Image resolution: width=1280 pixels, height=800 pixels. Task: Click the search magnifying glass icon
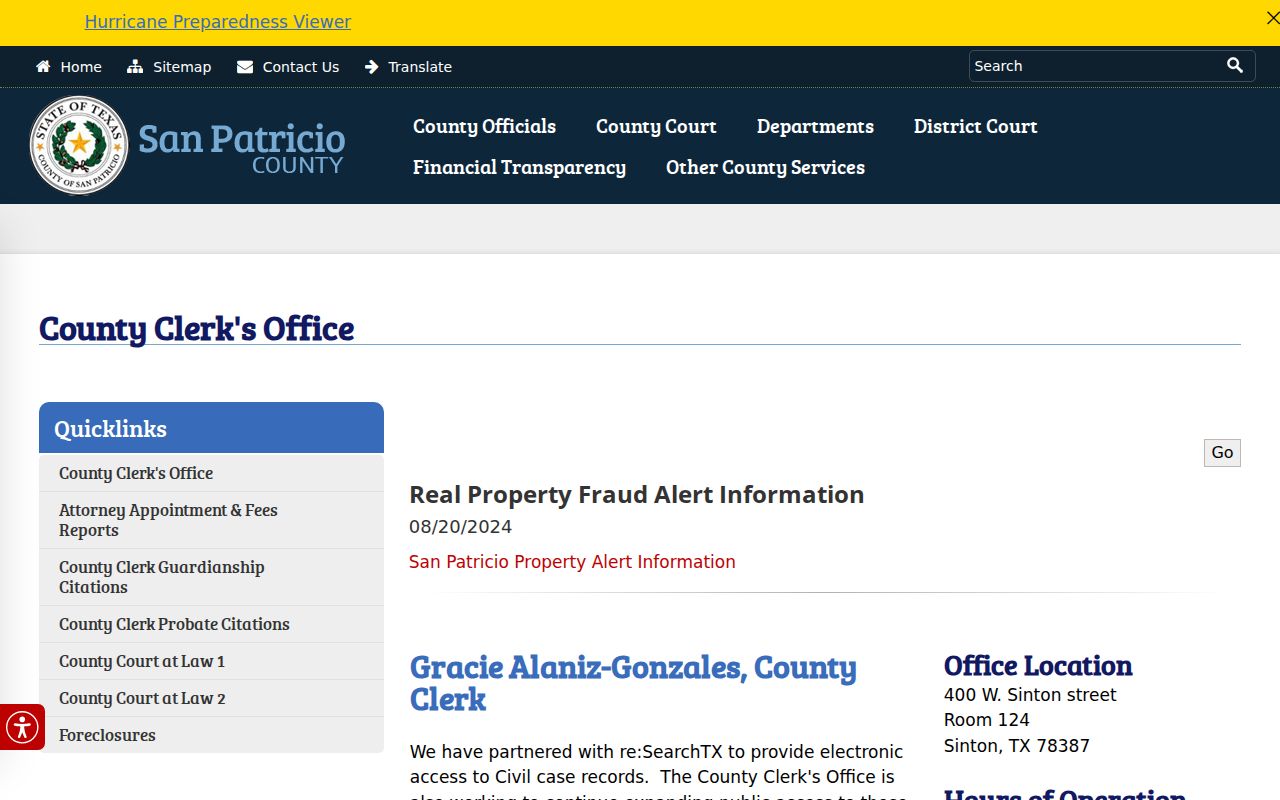tap(1235, 66)
